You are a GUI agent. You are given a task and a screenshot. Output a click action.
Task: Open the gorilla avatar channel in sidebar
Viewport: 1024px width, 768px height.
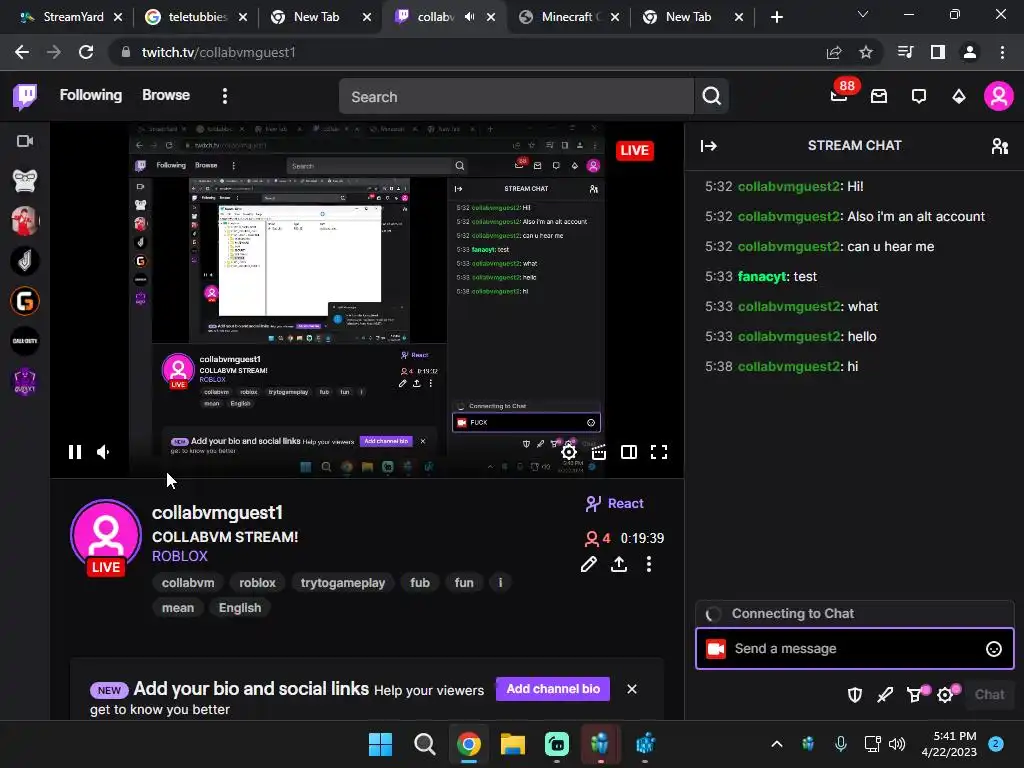[x=25, y=181]
